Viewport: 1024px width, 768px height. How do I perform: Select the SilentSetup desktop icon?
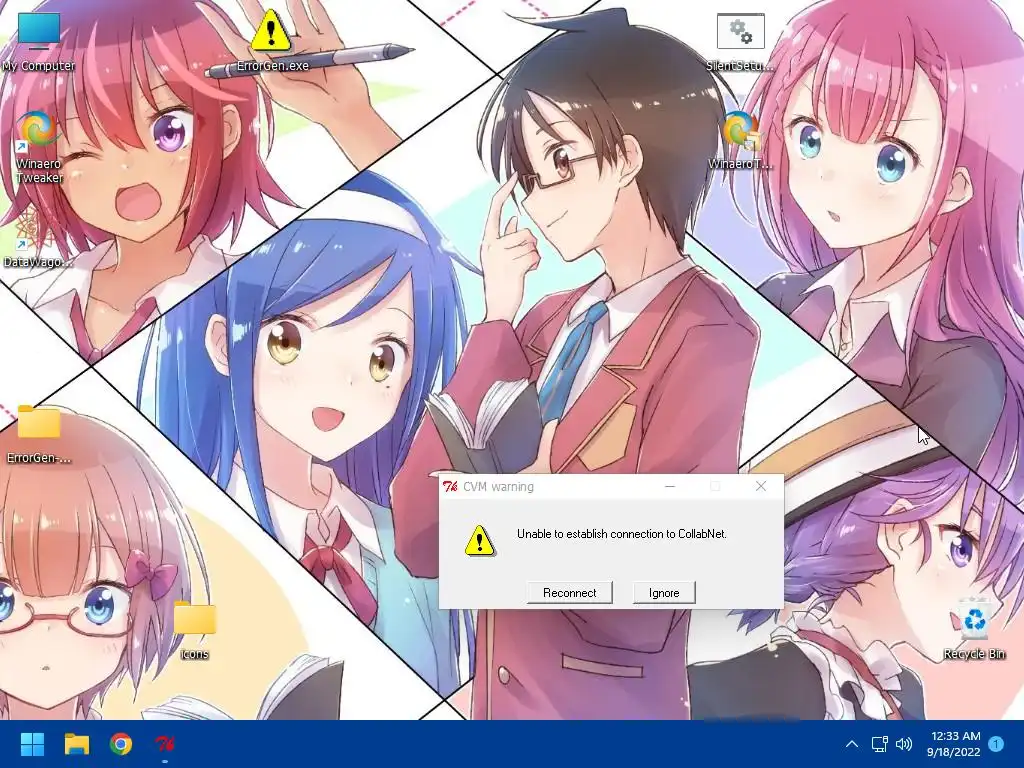click(x=740, y=42)
